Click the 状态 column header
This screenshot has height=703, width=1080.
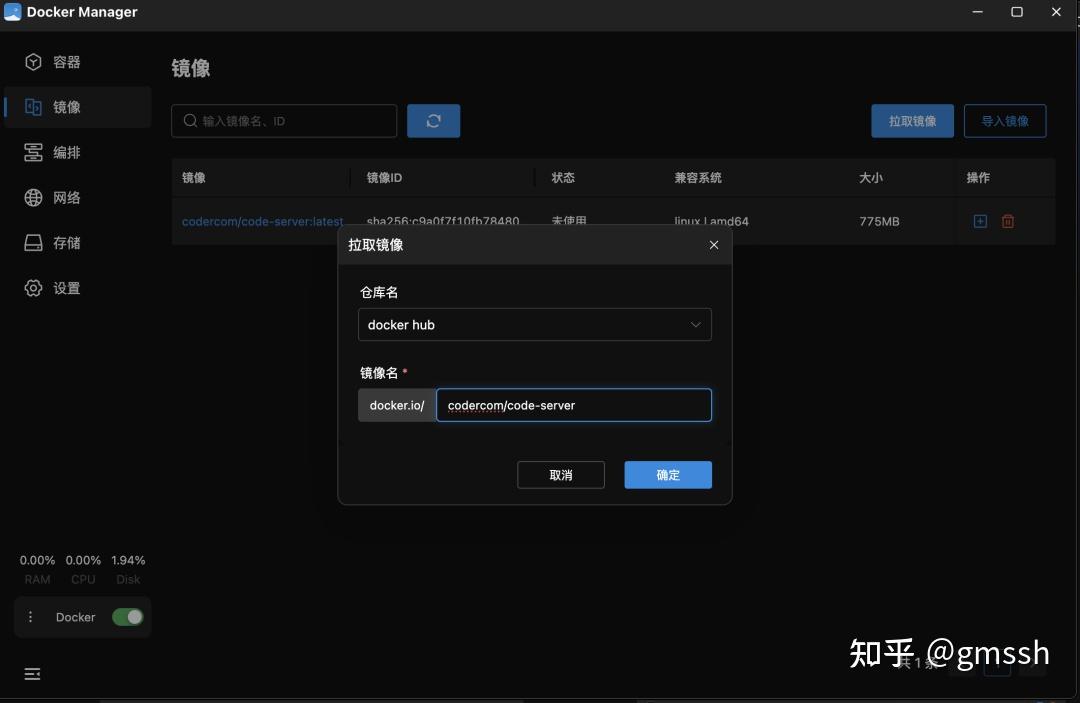(563, 178)
